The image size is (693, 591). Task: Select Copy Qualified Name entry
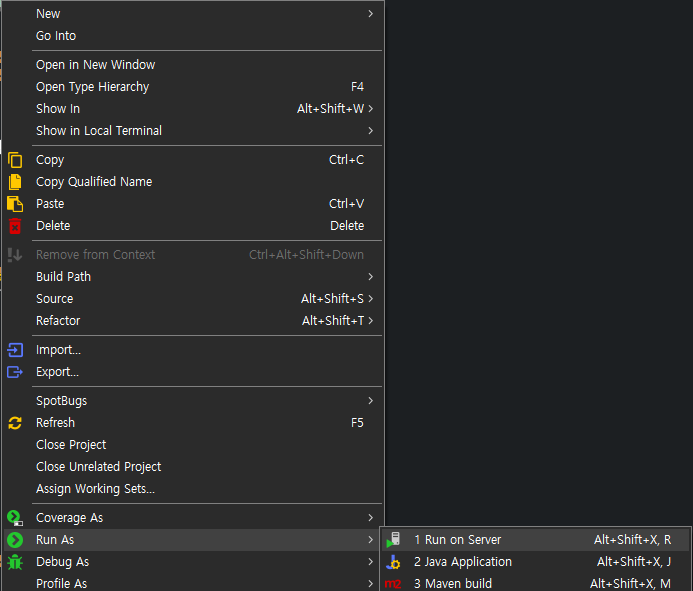coord(193,182)
